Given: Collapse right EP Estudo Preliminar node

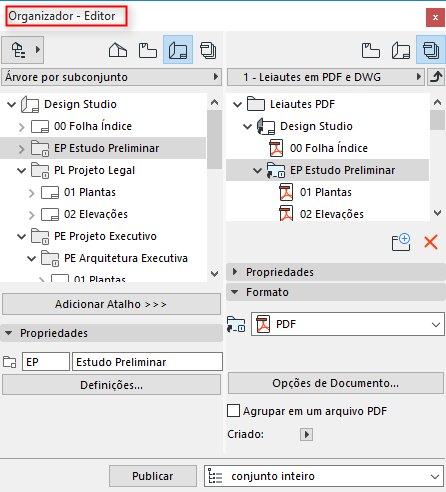Looking at the screenshot, I should (258, 170).
